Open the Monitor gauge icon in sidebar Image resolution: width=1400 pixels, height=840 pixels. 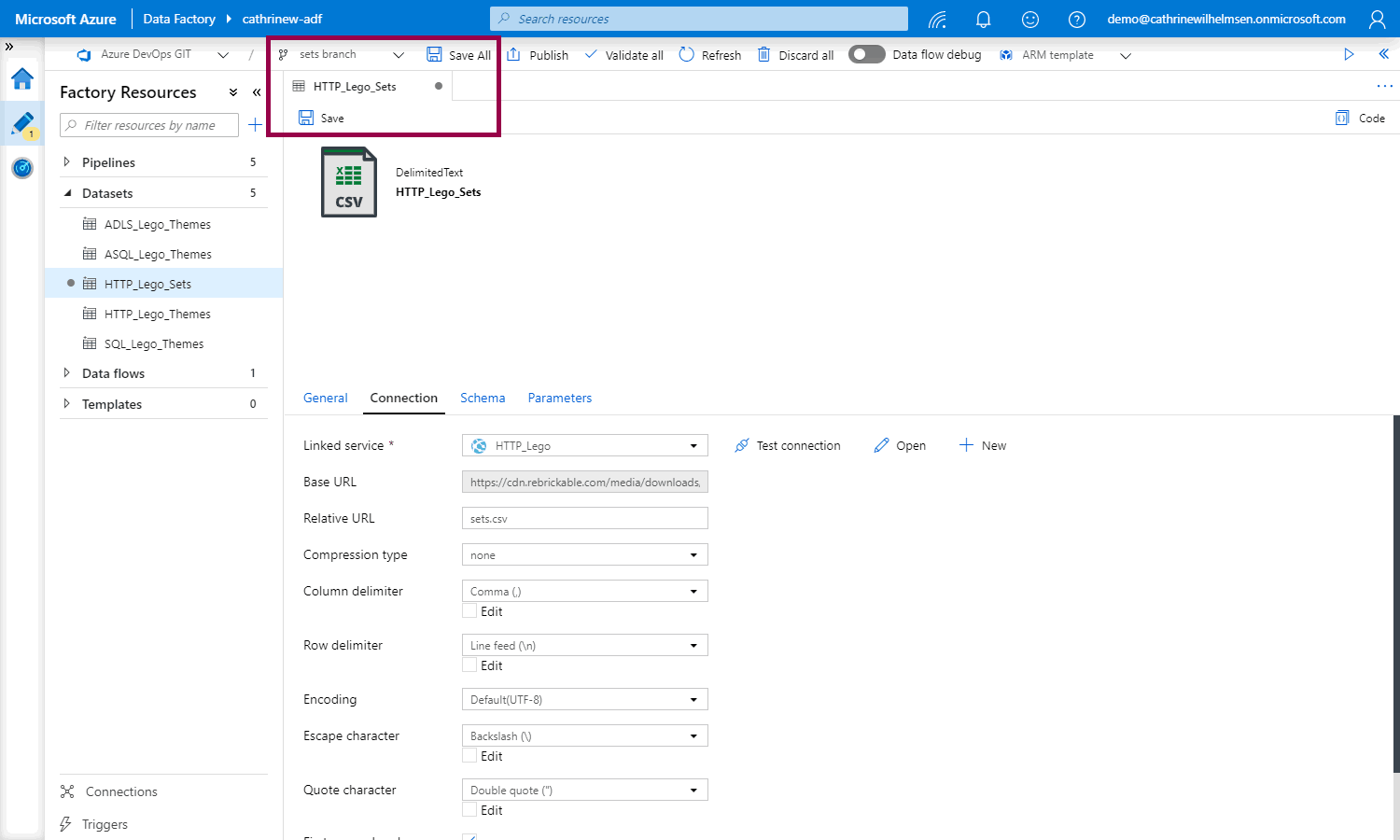22,168
